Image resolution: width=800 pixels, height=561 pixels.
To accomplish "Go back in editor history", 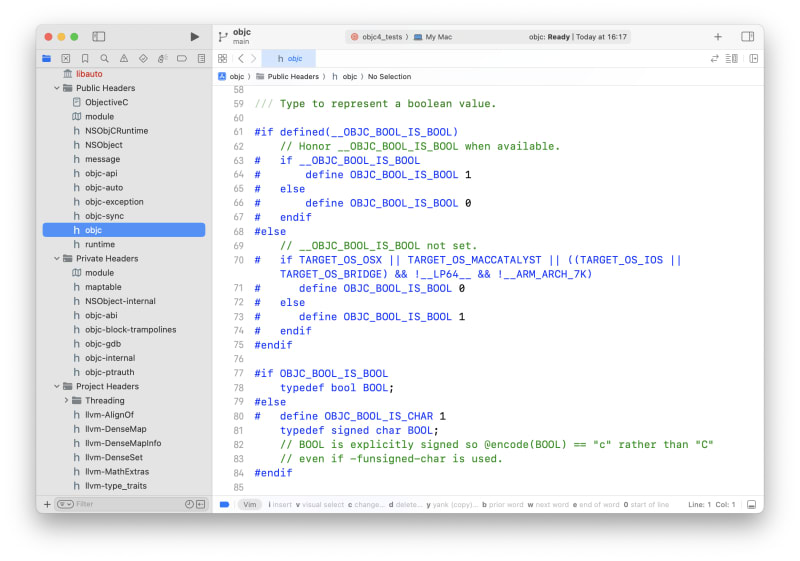I will (x=241, y=59).
